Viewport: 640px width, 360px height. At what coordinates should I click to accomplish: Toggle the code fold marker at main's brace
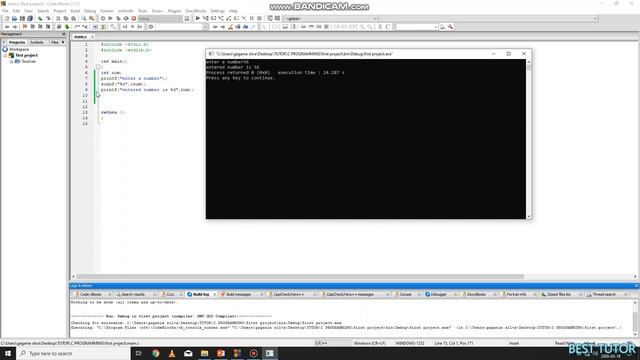click(98, 67)
